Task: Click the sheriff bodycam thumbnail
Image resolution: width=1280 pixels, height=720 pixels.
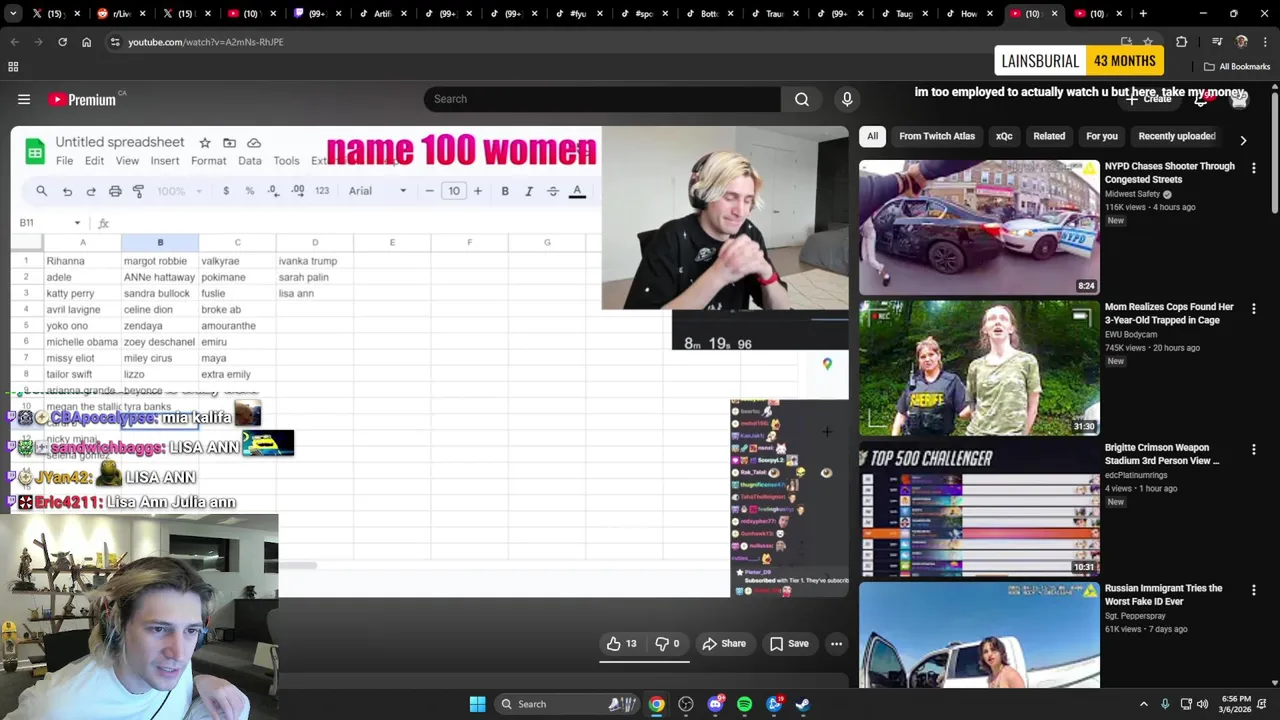Action: 979,368
